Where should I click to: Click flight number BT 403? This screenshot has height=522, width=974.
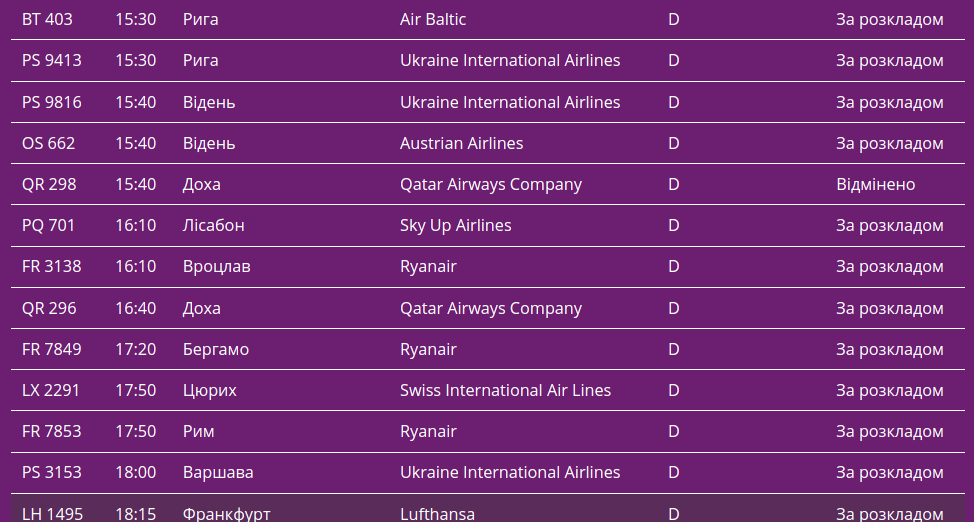click(x=47, y=19)
